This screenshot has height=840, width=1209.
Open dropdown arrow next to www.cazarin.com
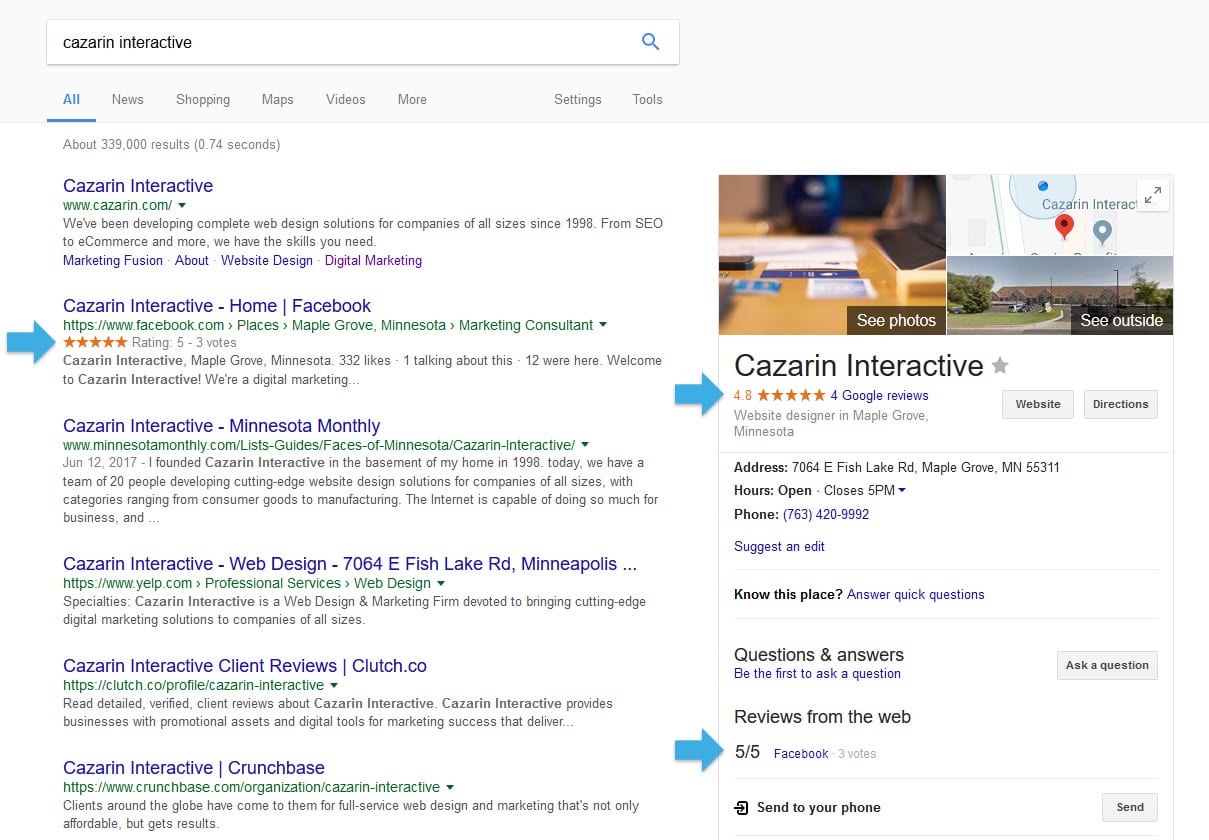tap(182, 205)
